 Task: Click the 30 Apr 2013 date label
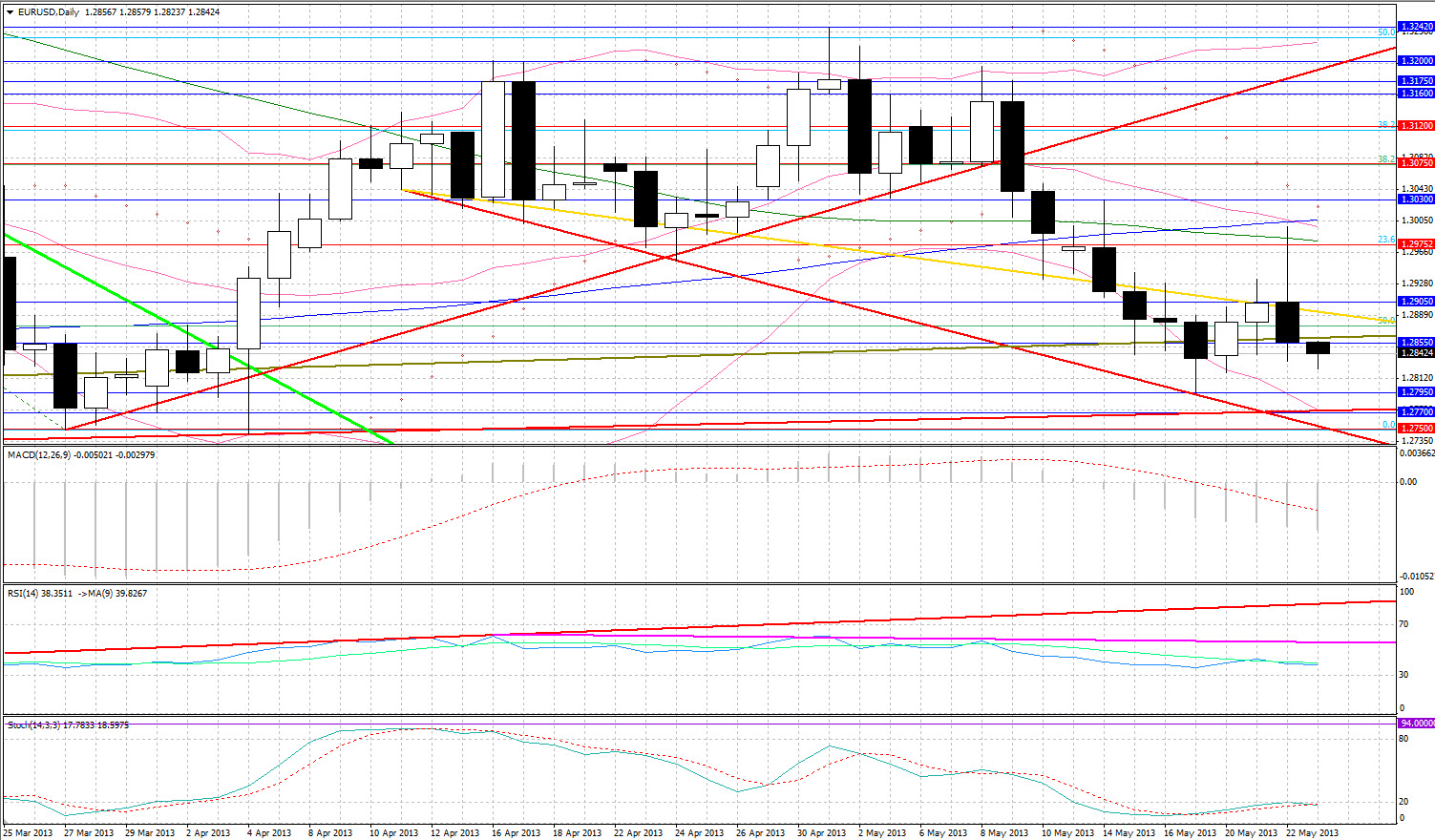(x=822, y=832)
